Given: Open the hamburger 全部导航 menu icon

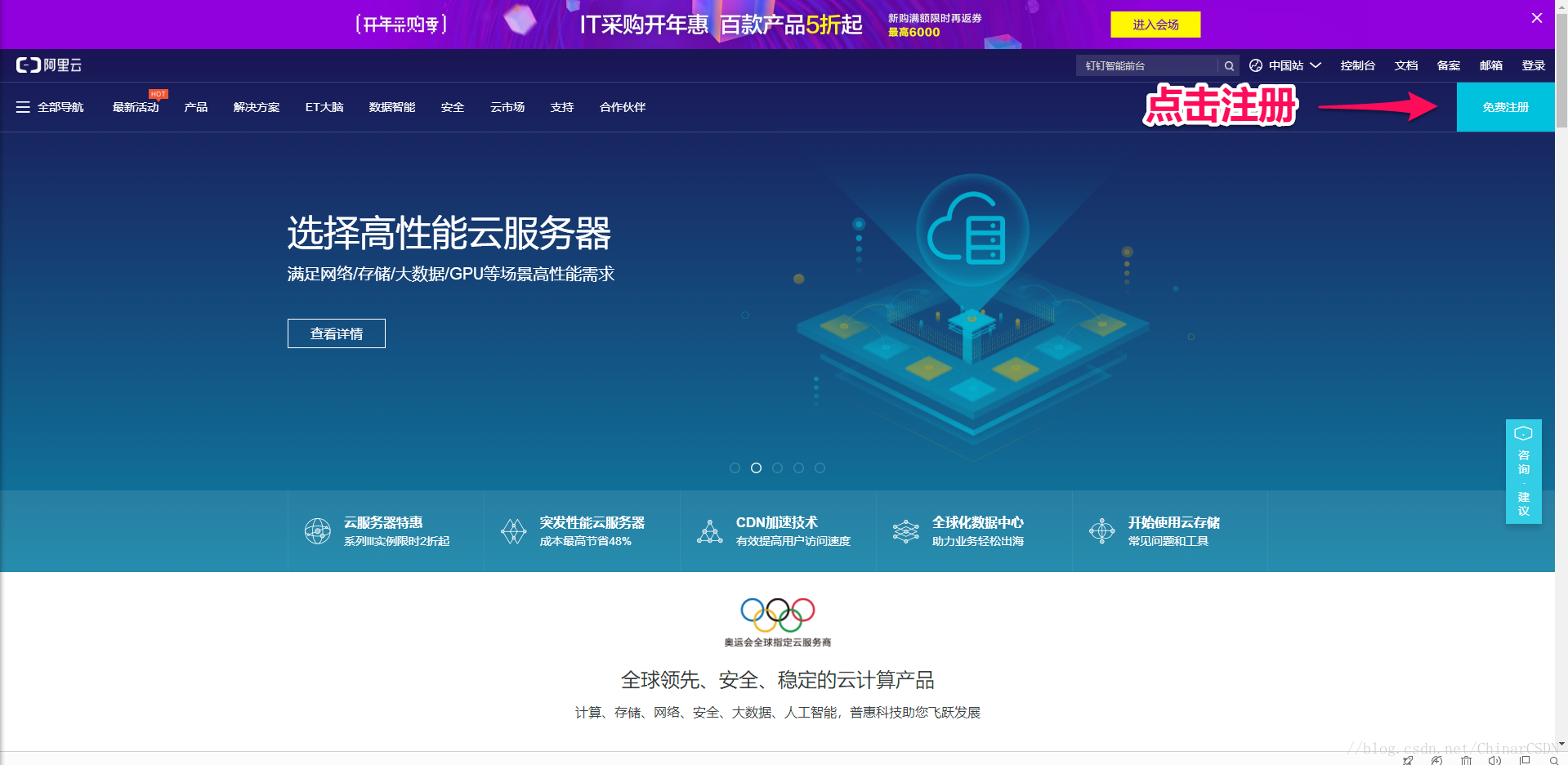Looking at the screenshot, I should [x=23, y=107].
